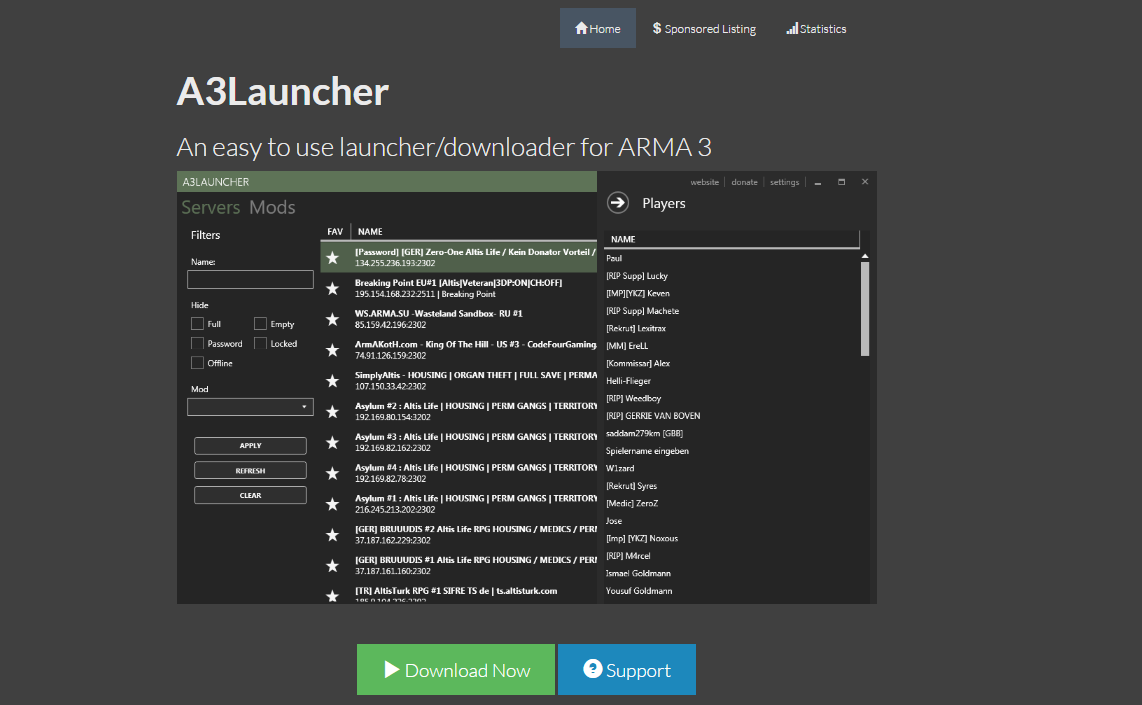Switch to the Servers tab in A3Launcher
This screenshot has height=705, width=1142.
click(210, 208)
